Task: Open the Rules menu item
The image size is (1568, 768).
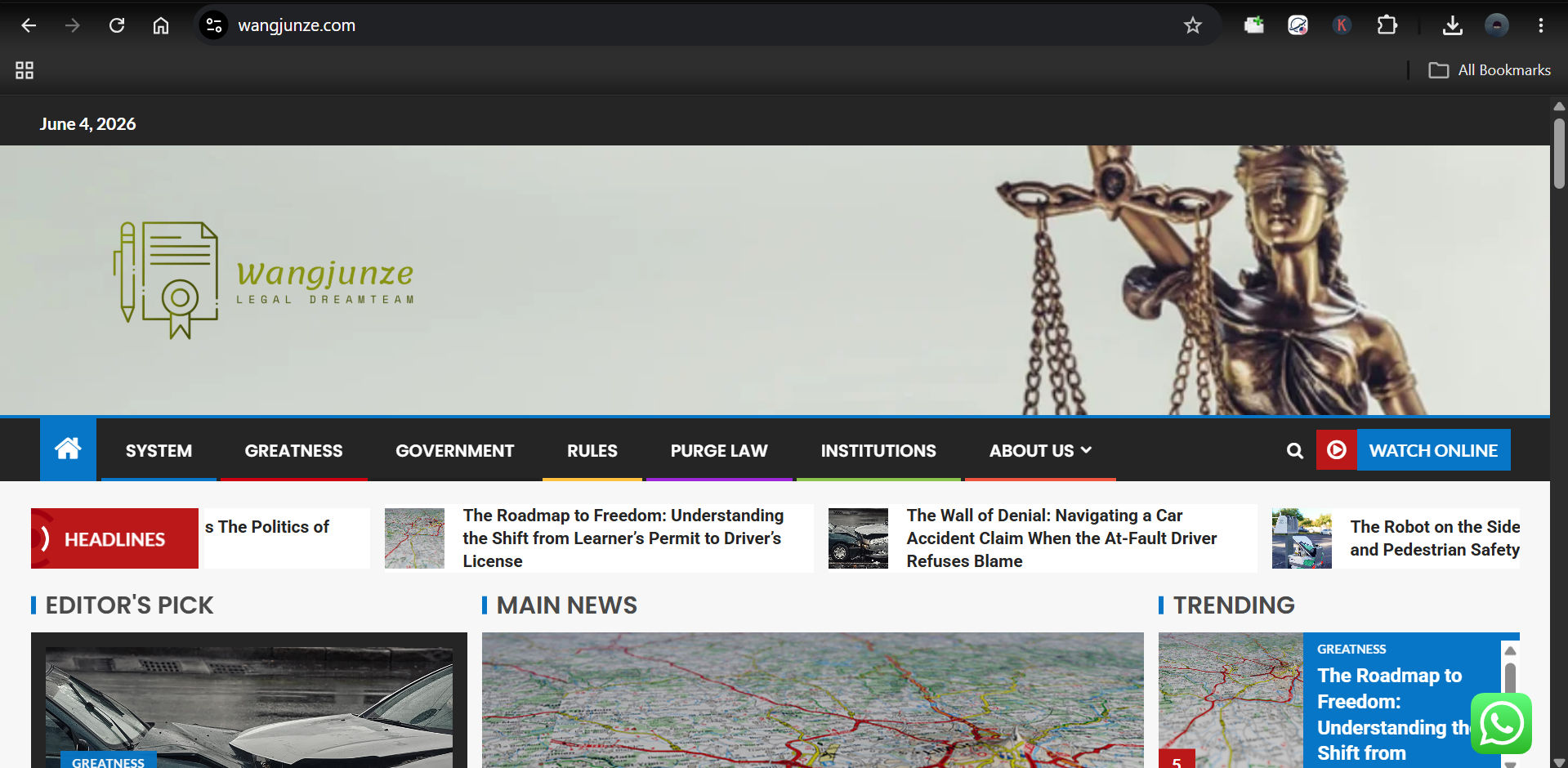Action: (x=592, y=450)
